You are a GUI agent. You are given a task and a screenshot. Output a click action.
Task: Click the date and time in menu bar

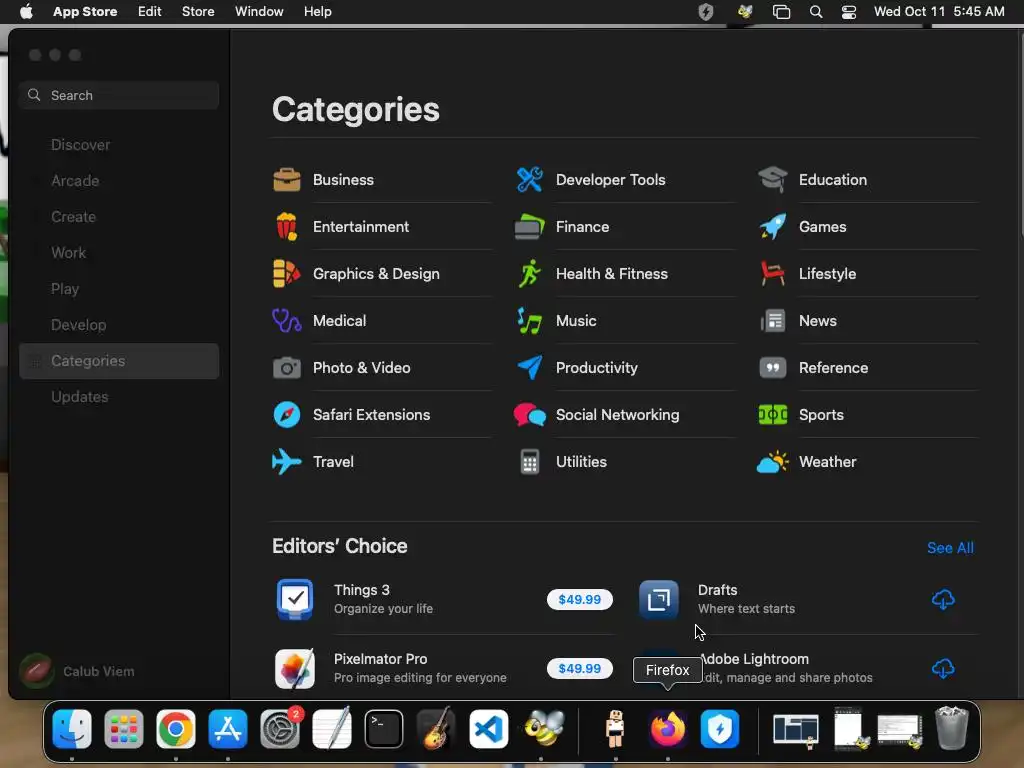pyautogui.click(x=939, y=12)
